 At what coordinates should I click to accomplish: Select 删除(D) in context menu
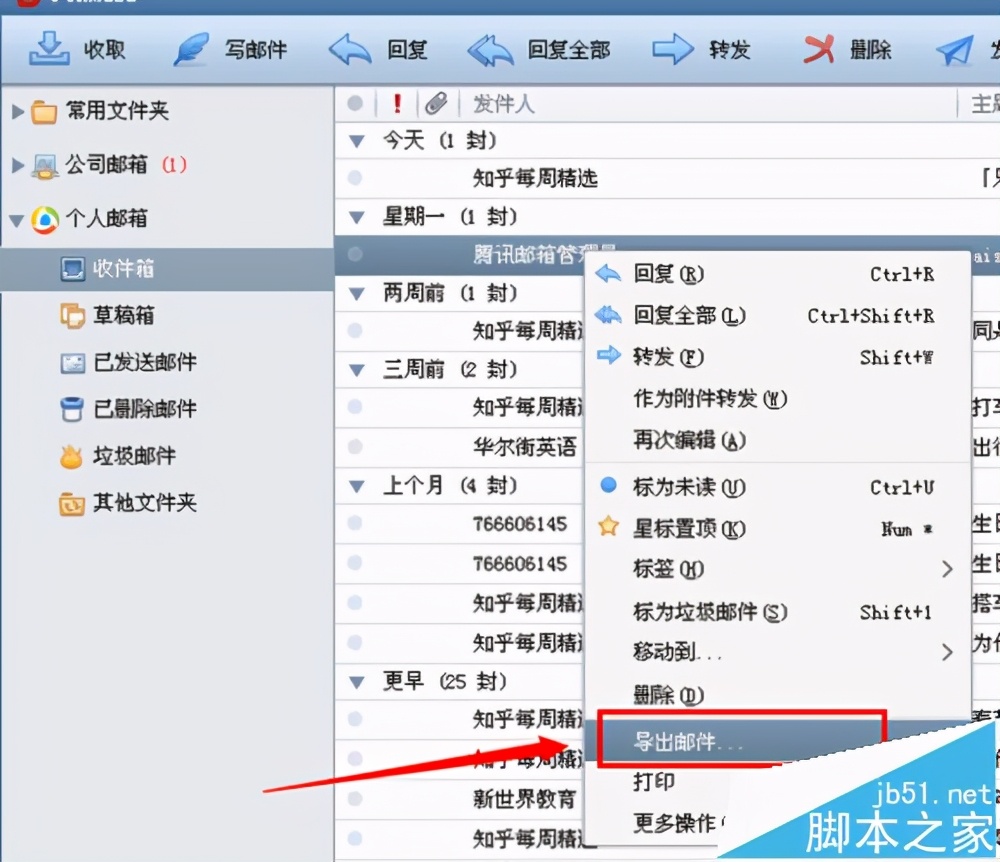778,694
